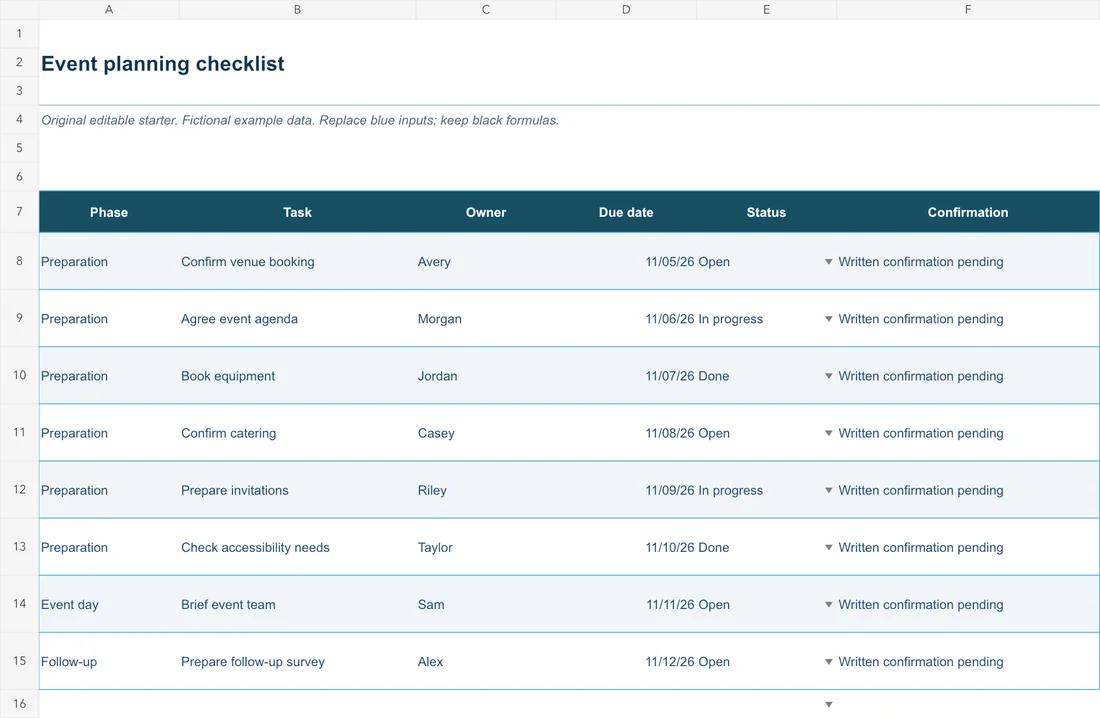Viewport: 1100px width, 718px height.
Task: Select the 'Follow-up' phase cell
Action: click(109, 662)
